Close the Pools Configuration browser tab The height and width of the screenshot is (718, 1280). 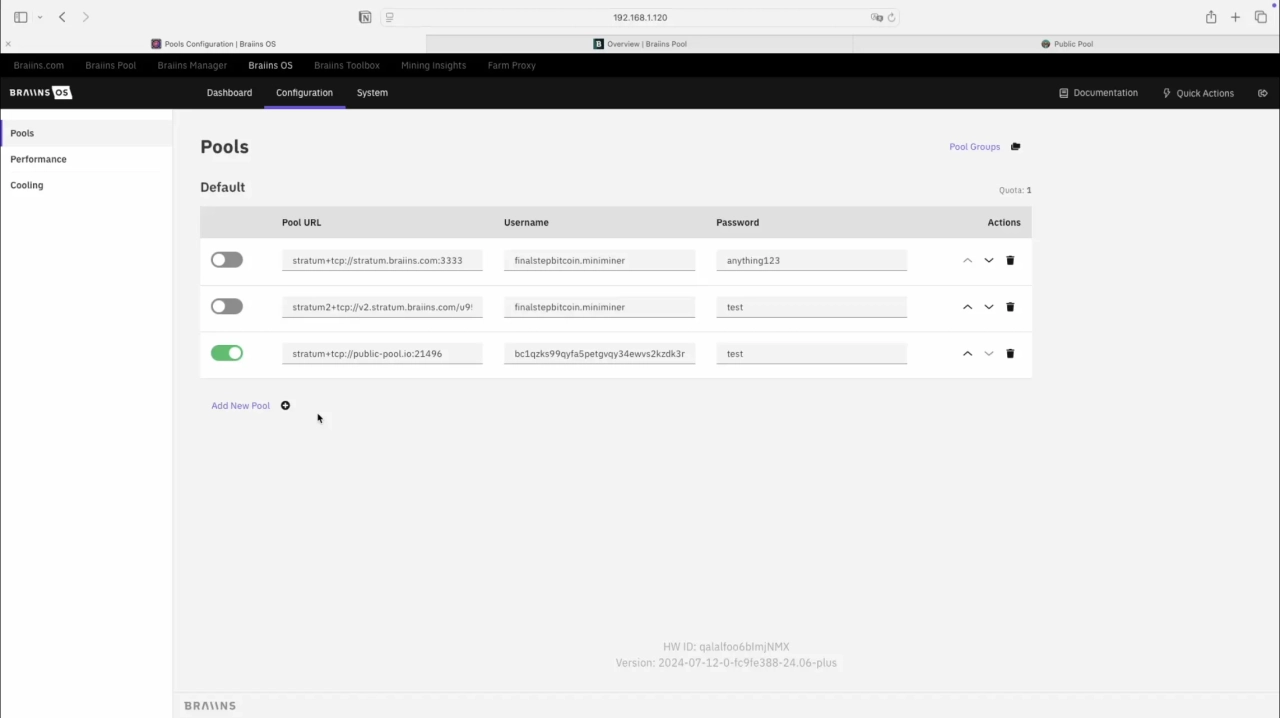coord(8,44)
